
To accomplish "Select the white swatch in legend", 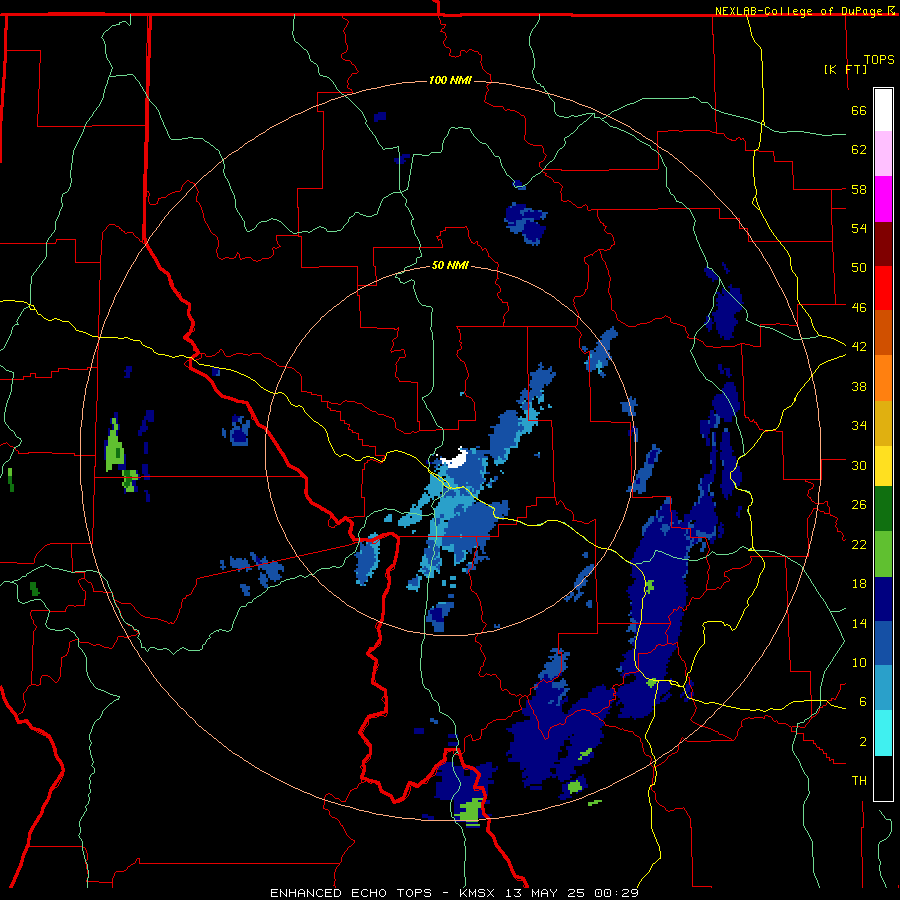I will pos(883,110).
